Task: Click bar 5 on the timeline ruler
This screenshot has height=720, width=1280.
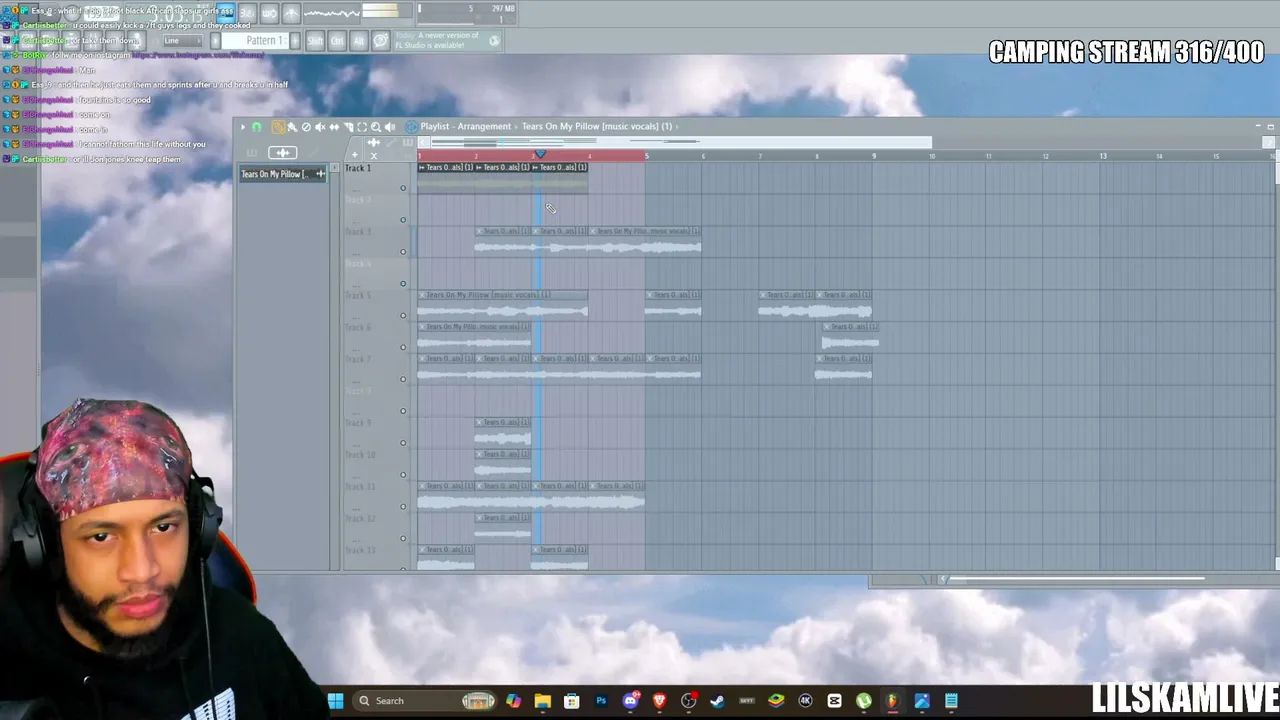Action: pos(646,156)
